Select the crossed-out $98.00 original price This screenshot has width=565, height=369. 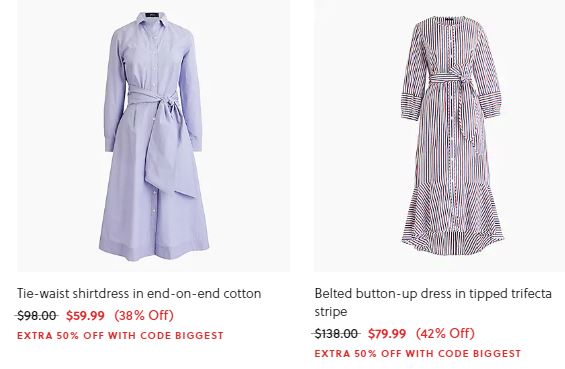click(x=37, y=316)
